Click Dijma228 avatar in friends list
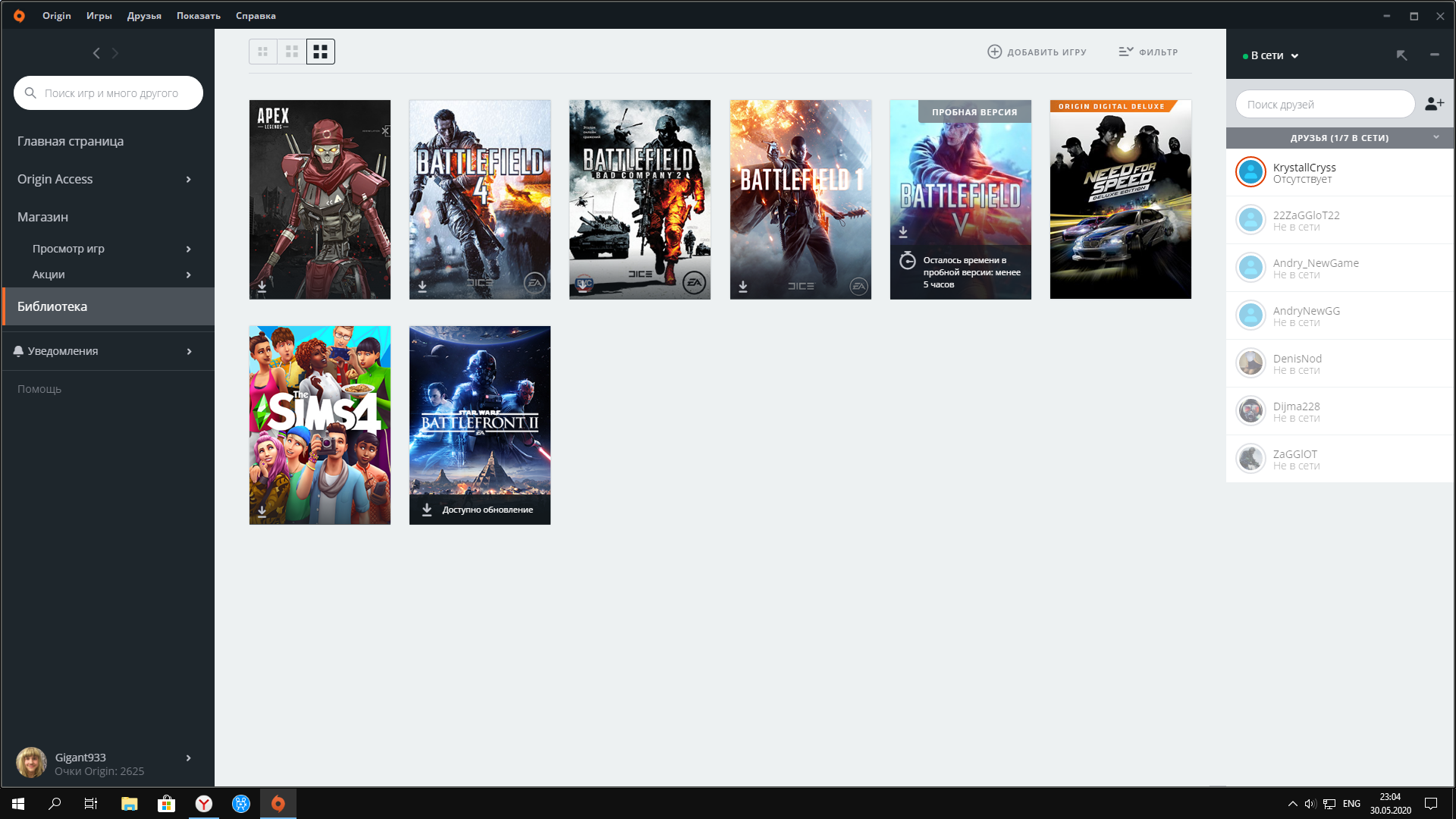1456x819 pixels. [1250, 411]
